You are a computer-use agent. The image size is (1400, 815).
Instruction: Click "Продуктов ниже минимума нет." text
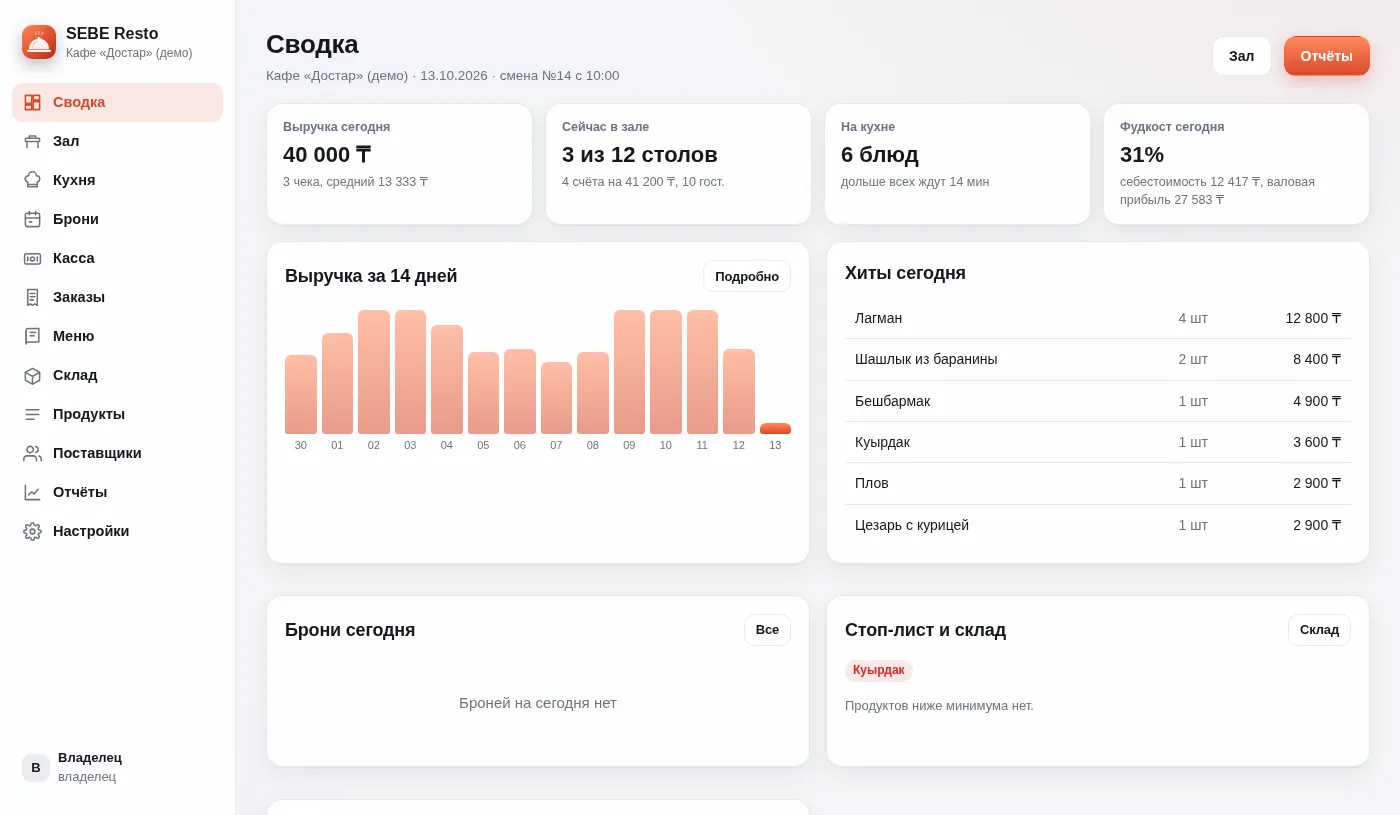click(x=939, y=706)
